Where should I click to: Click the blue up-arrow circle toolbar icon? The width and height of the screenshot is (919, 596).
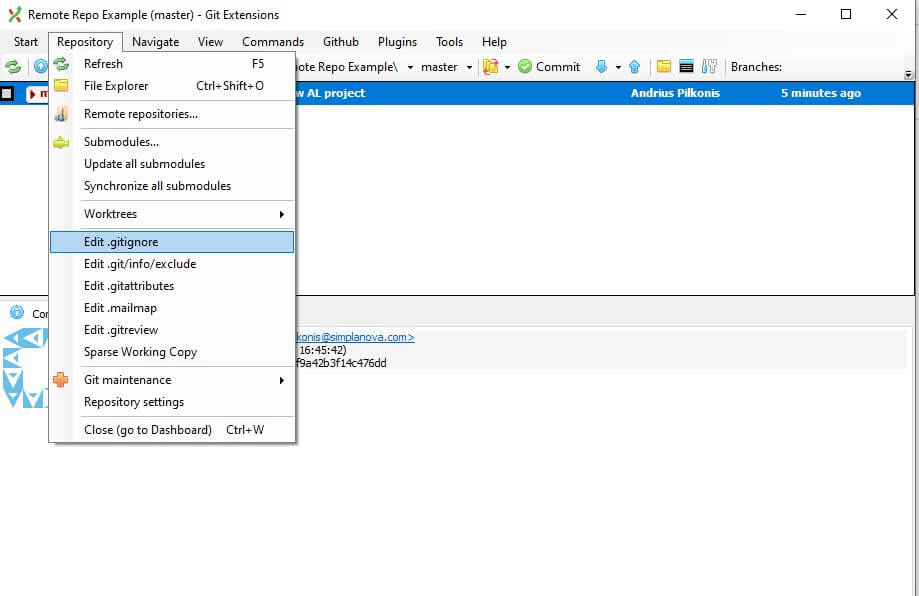tap(40, 67)
